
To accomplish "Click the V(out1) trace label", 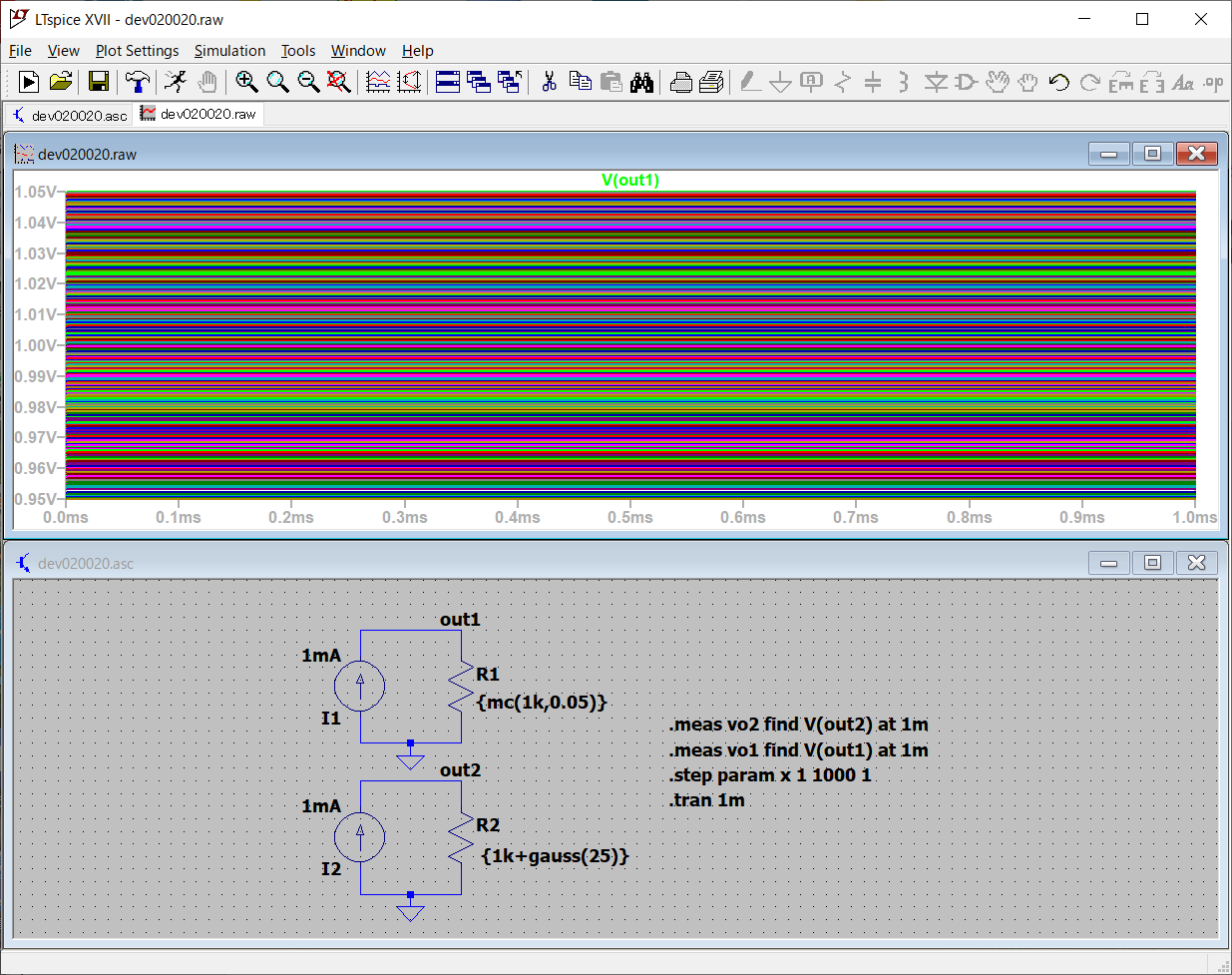I will click(630, 181).
